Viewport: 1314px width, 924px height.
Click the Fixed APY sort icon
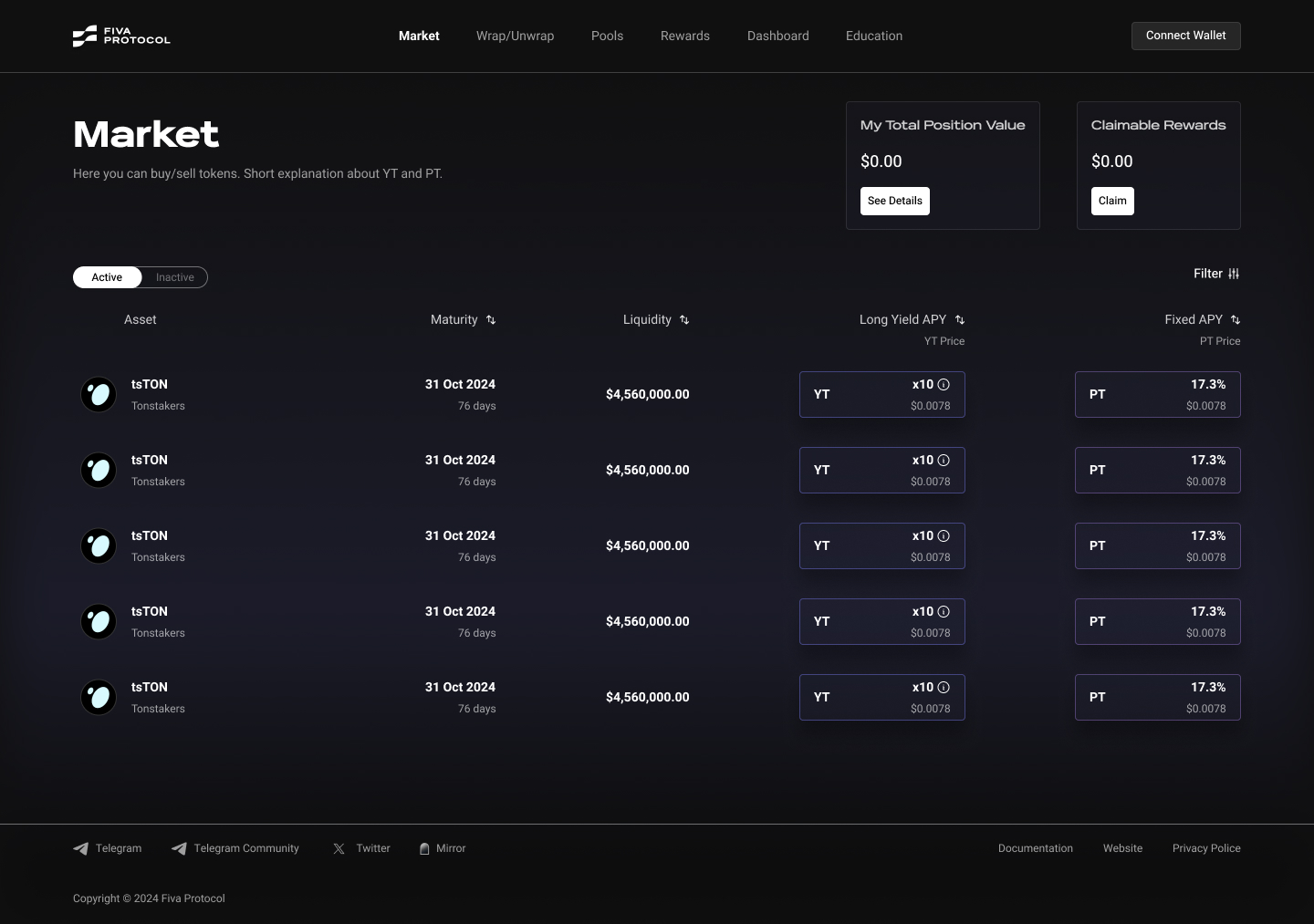[x=1236, y=320]
